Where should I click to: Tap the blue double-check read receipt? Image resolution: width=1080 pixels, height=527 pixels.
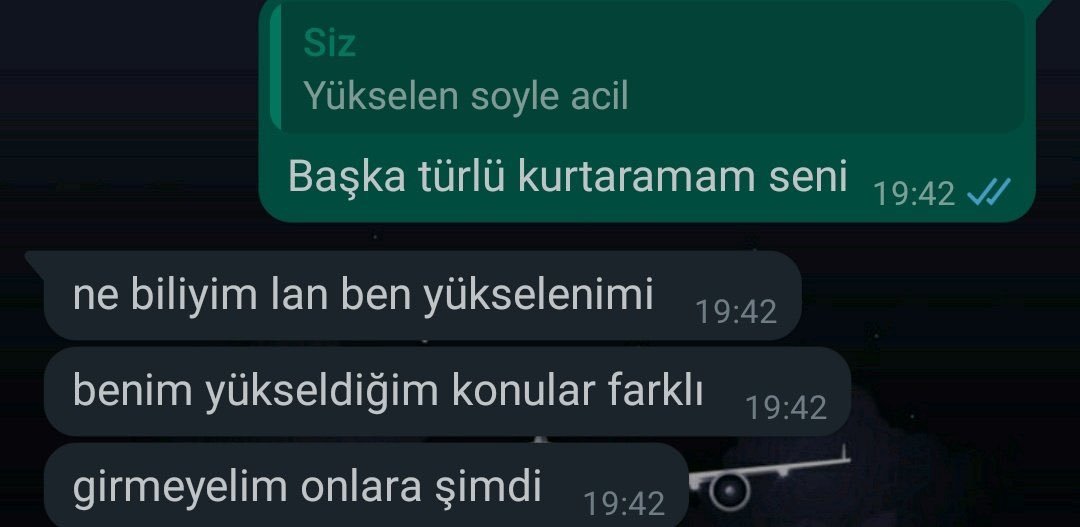click(988, 192)
